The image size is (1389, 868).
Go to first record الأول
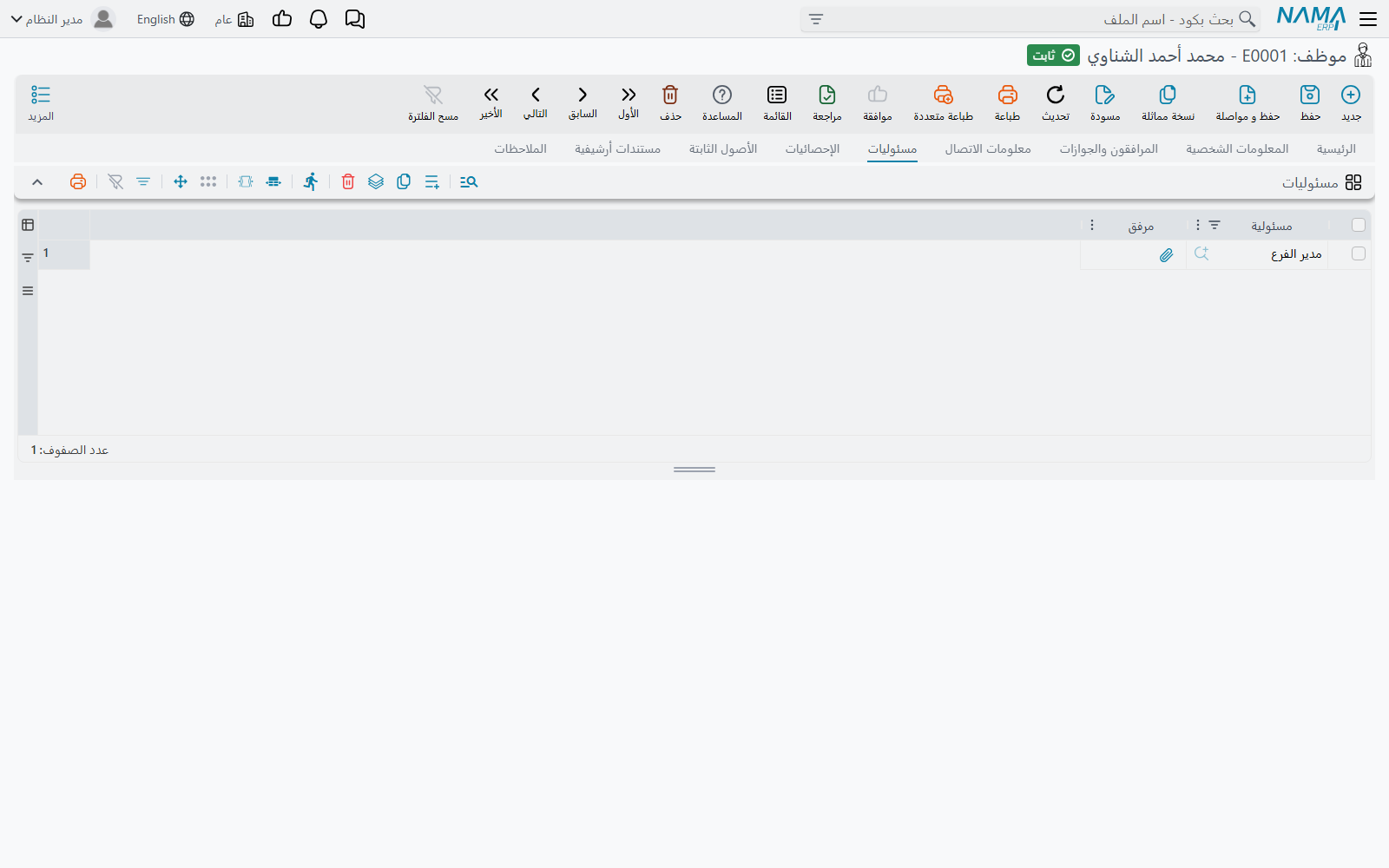click(629, 95)
